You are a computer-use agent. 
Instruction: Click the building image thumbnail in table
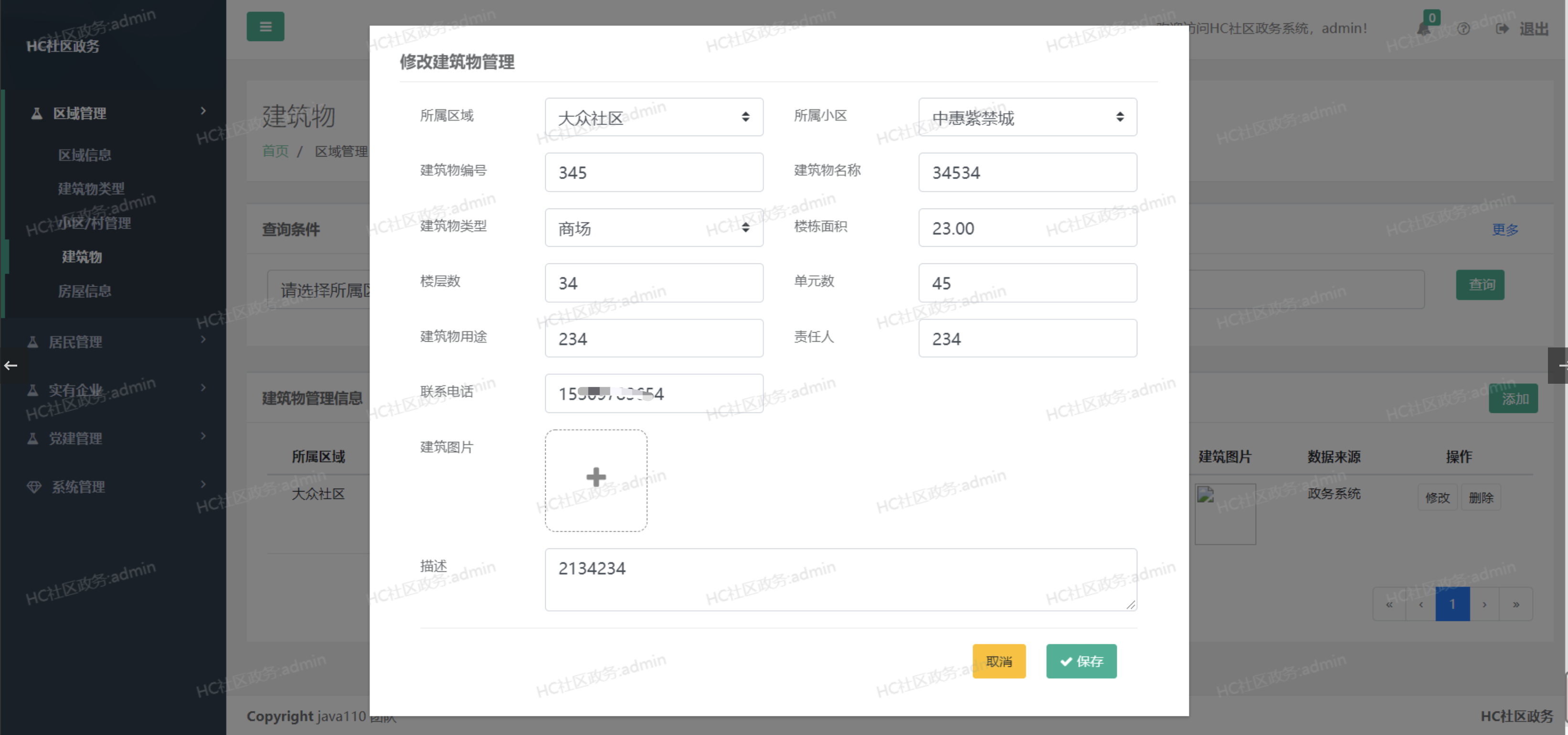[x=1225, y=514]
